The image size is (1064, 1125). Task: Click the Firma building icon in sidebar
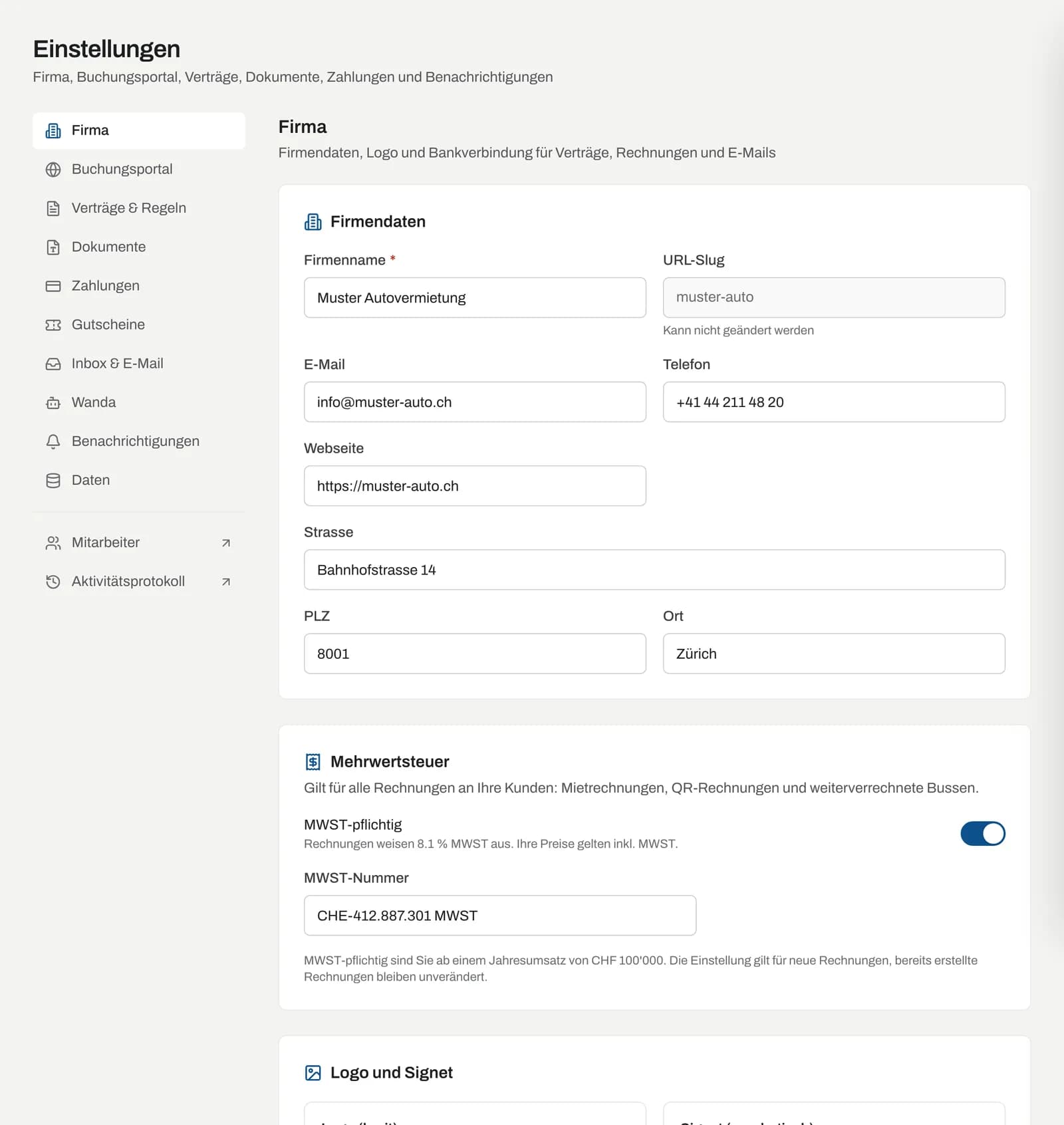click(x=53, y=130)
